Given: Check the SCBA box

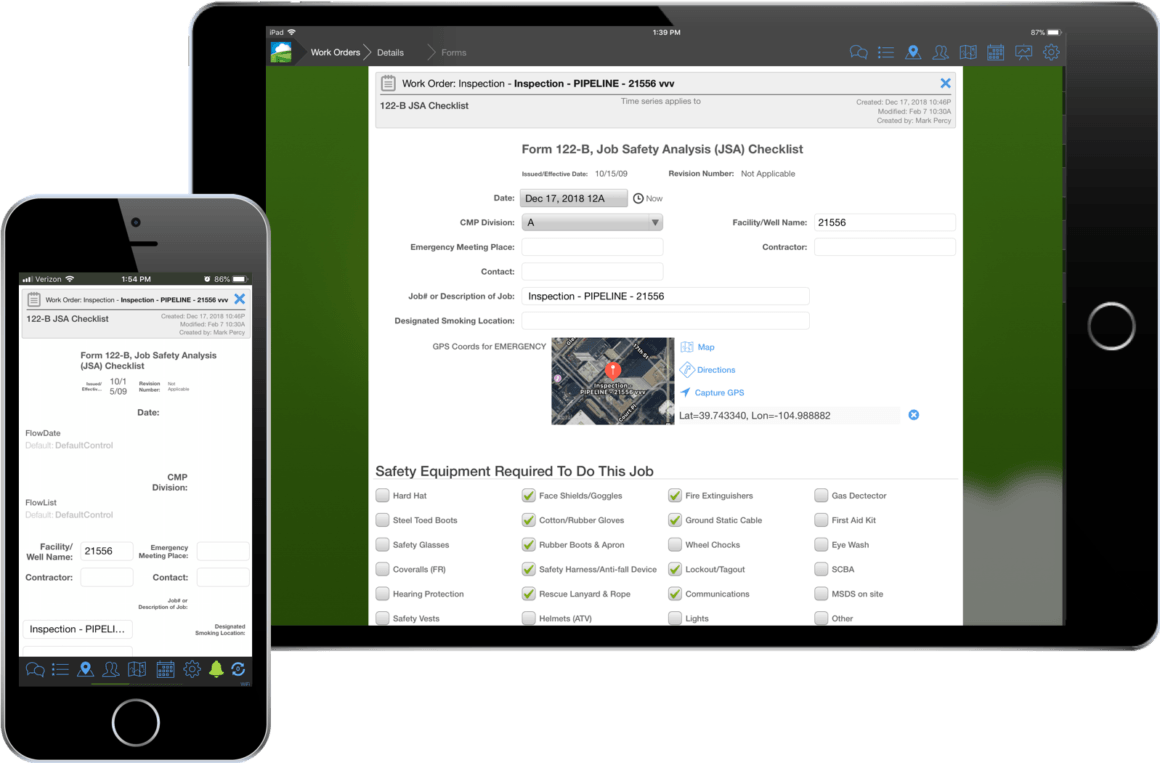Looking at the screenshot, I should [x=821, y=569].
